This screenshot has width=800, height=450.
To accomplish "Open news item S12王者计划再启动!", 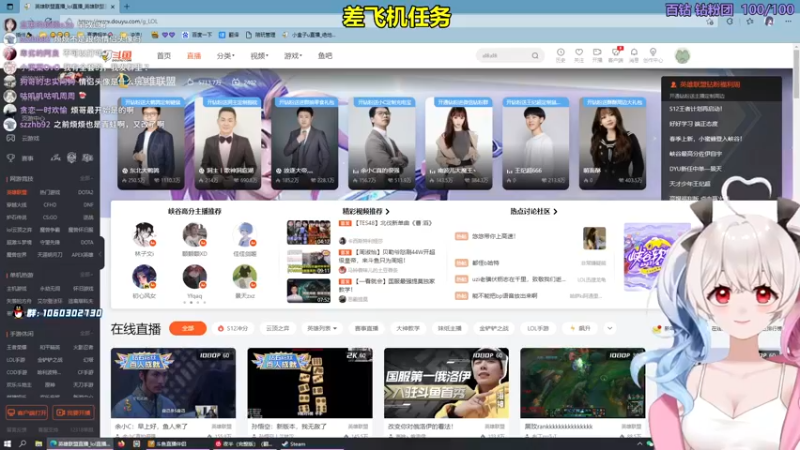I will (695, 109).
